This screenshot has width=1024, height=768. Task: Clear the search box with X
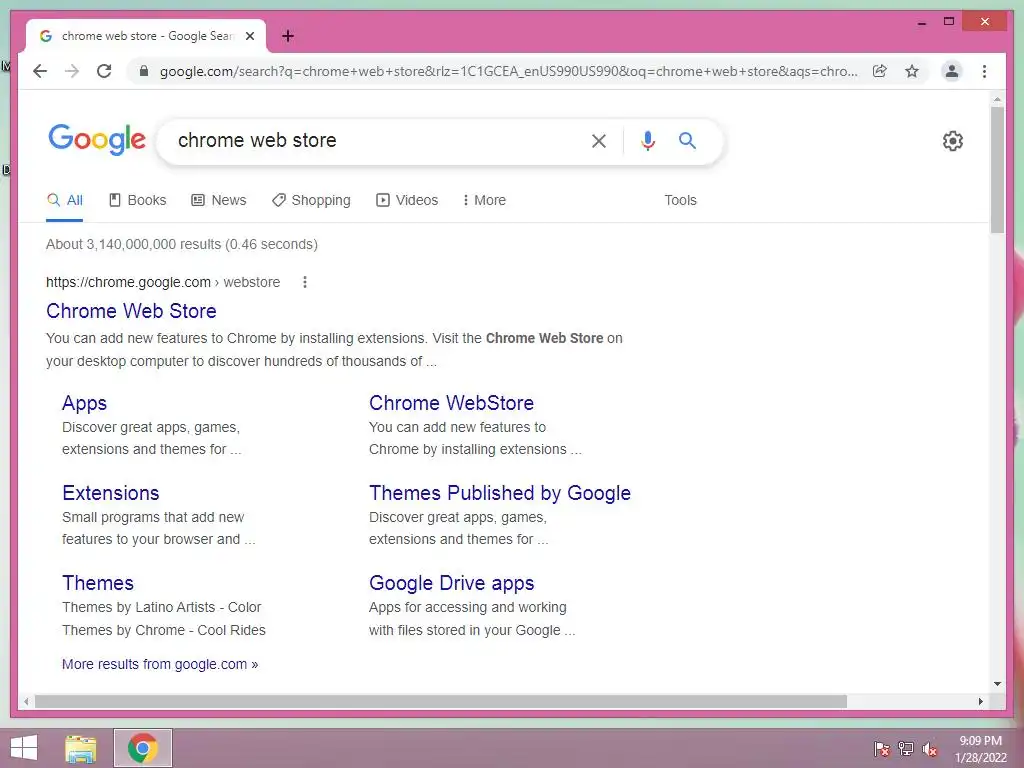[599, 141]
